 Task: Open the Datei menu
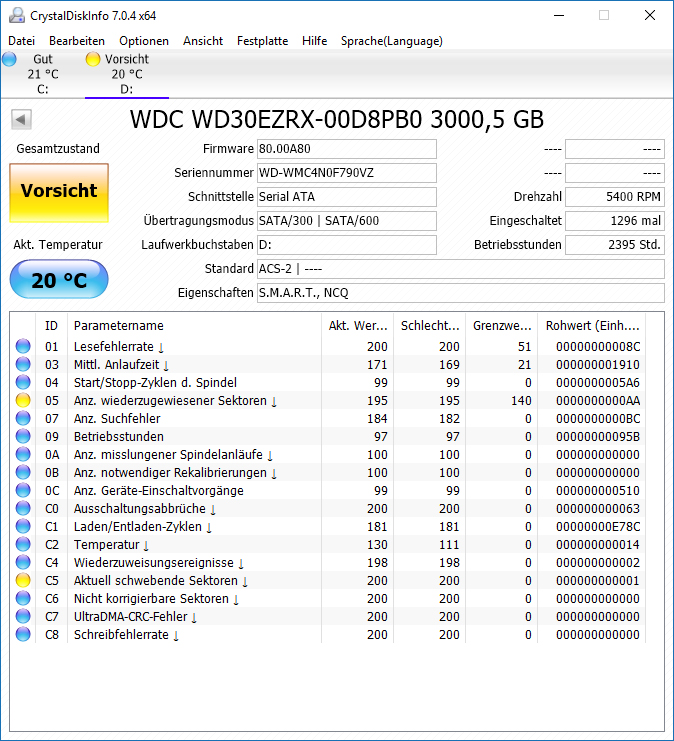coord(22,41)
